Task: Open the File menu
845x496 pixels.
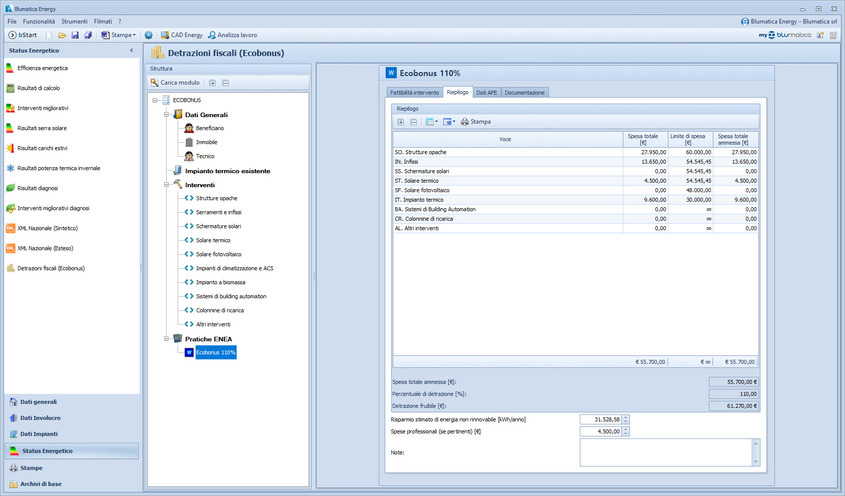Action: pyautogui.click(x=12, y=22)
